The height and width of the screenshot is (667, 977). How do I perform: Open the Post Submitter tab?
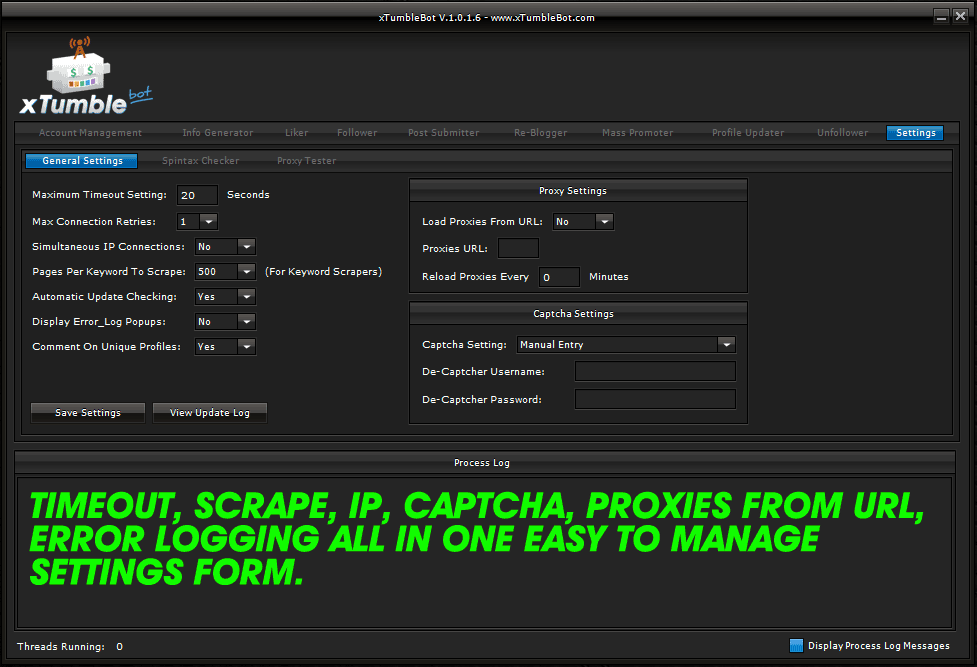point(444,133)
